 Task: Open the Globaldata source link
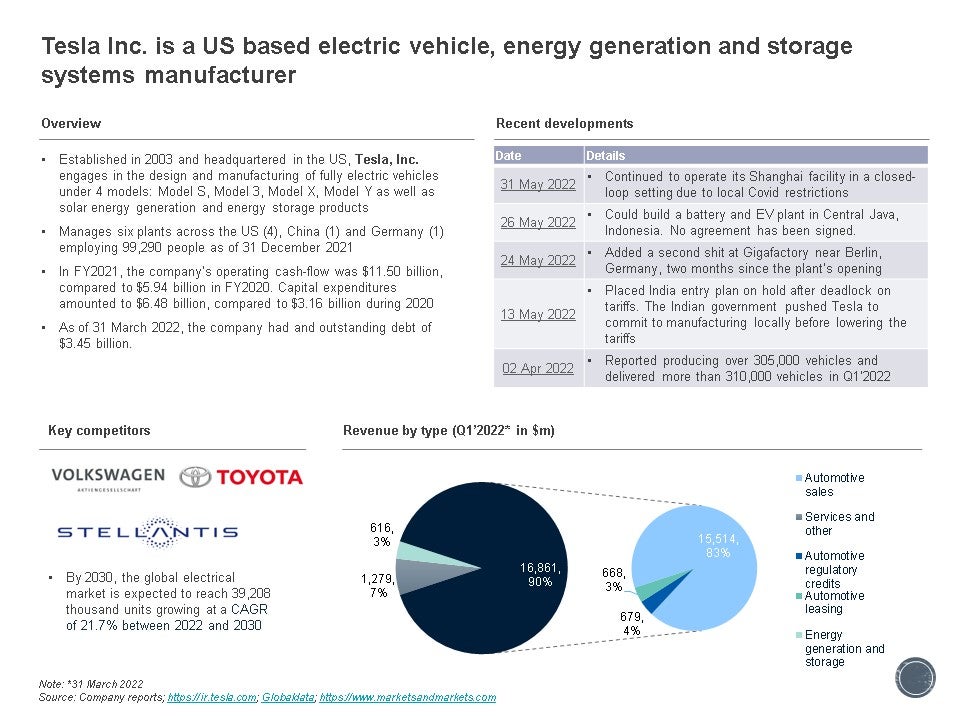point(288,697)
